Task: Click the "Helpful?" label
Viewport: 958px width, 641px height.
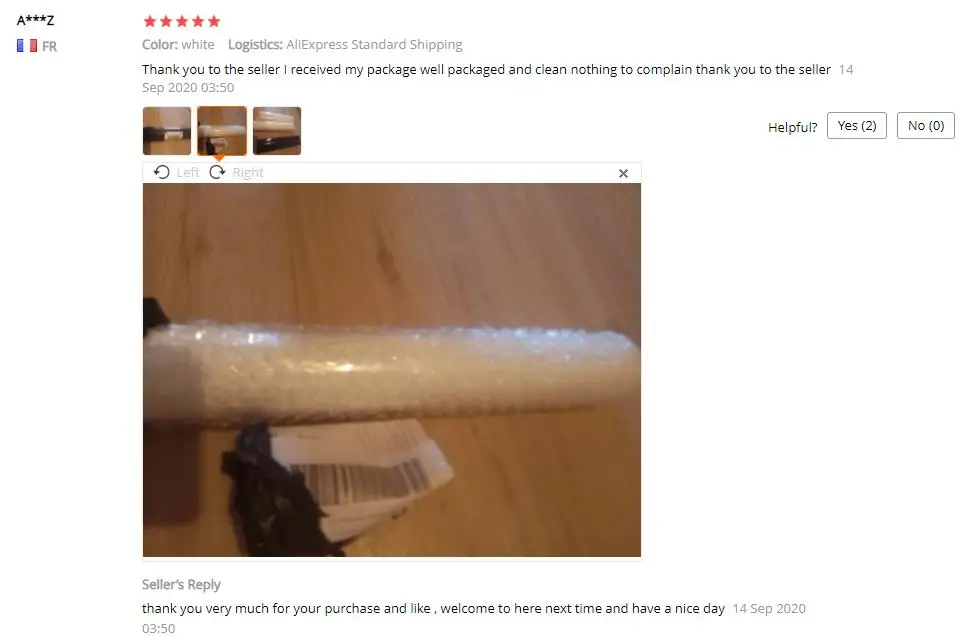Action: 792,127
